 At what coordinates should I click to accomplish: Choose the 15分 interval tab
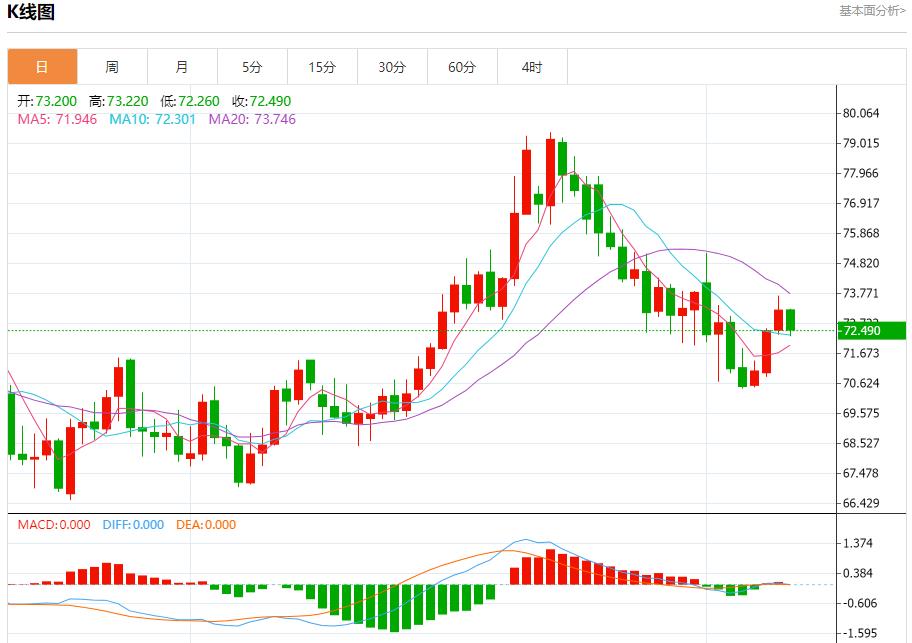[322, 67]
